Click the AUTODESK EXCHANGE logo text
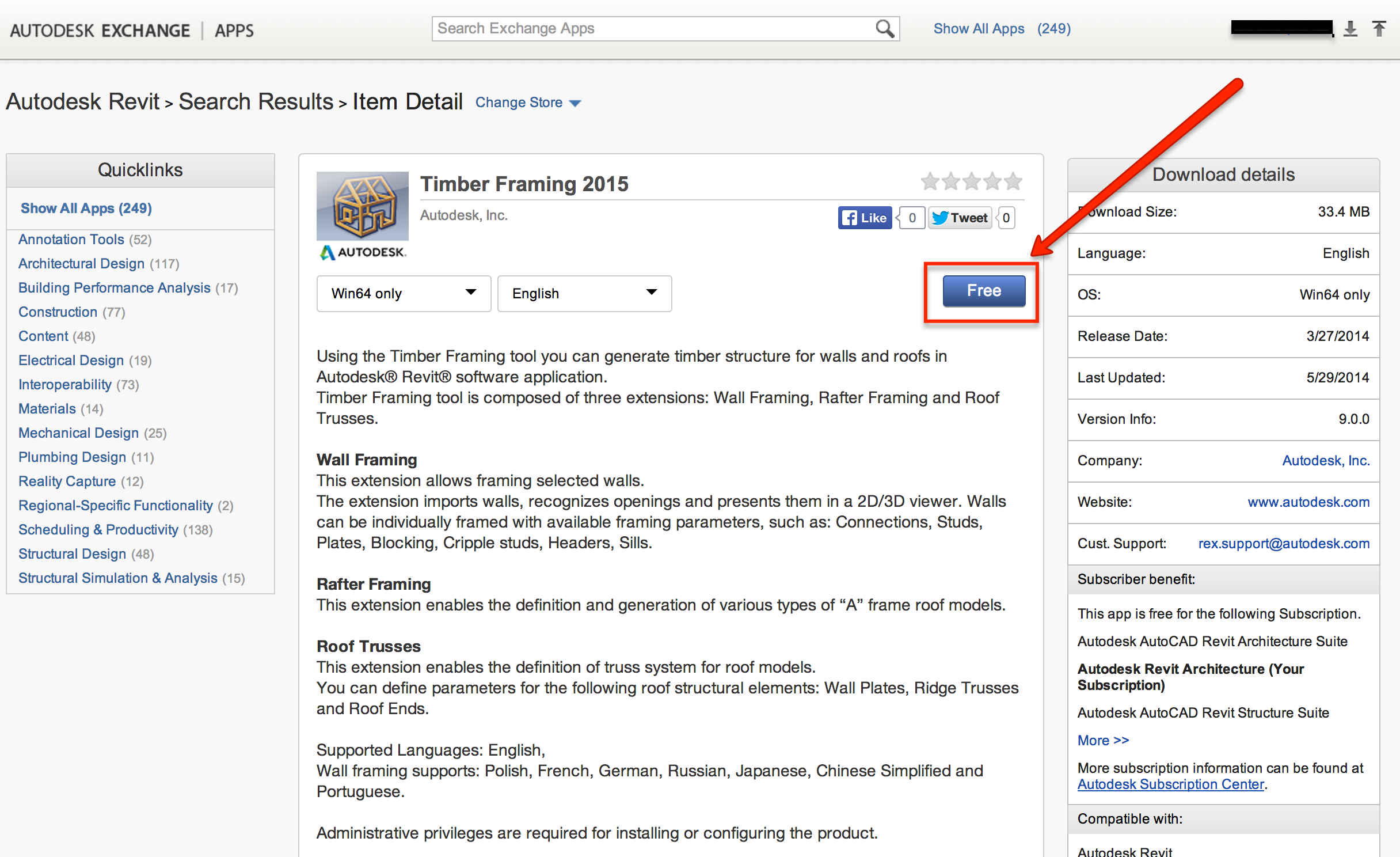This screenshot has height=857, width=1400. click(x=100, y=30)
